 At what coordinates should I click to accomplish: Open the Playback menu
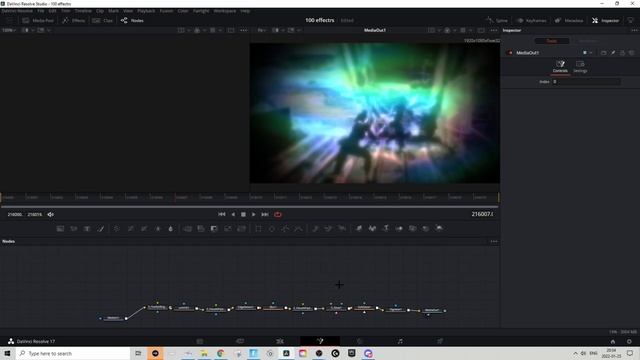pos(146,11)
